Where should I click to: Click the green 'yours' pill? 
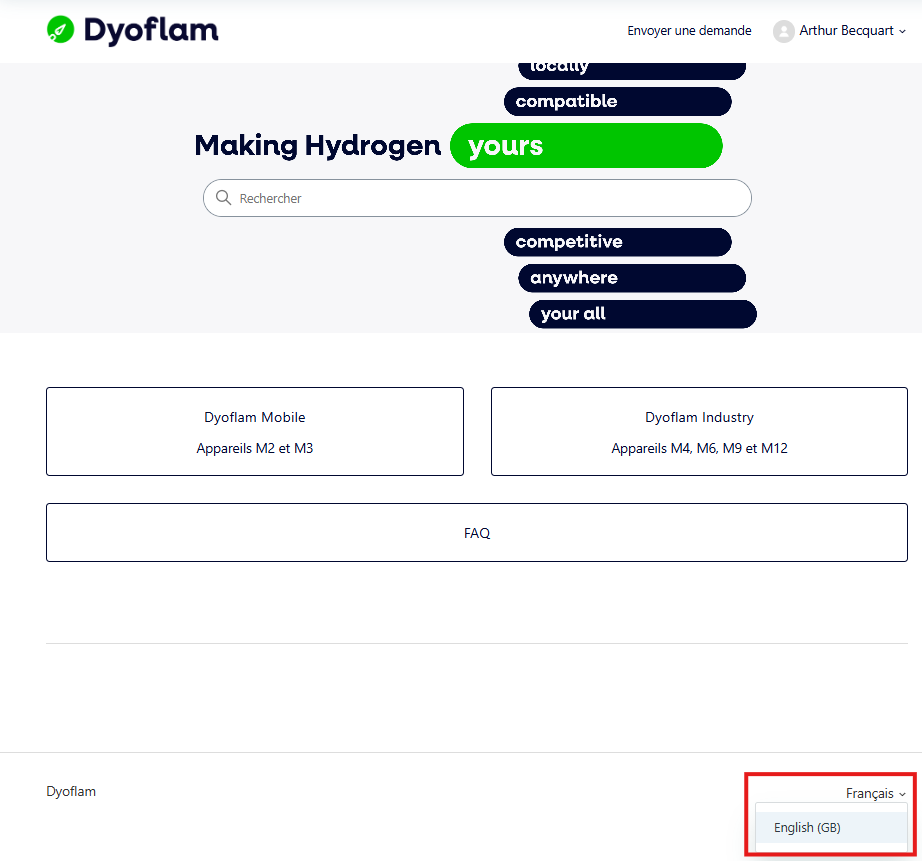tap(586, 145)
